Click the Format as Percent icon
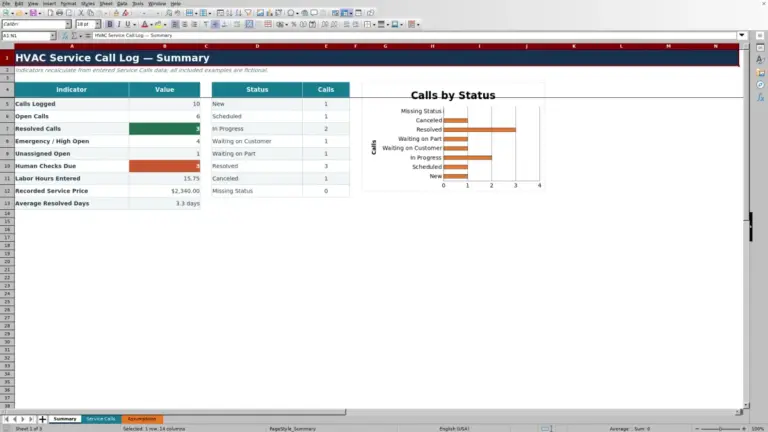 pos(293,24)
